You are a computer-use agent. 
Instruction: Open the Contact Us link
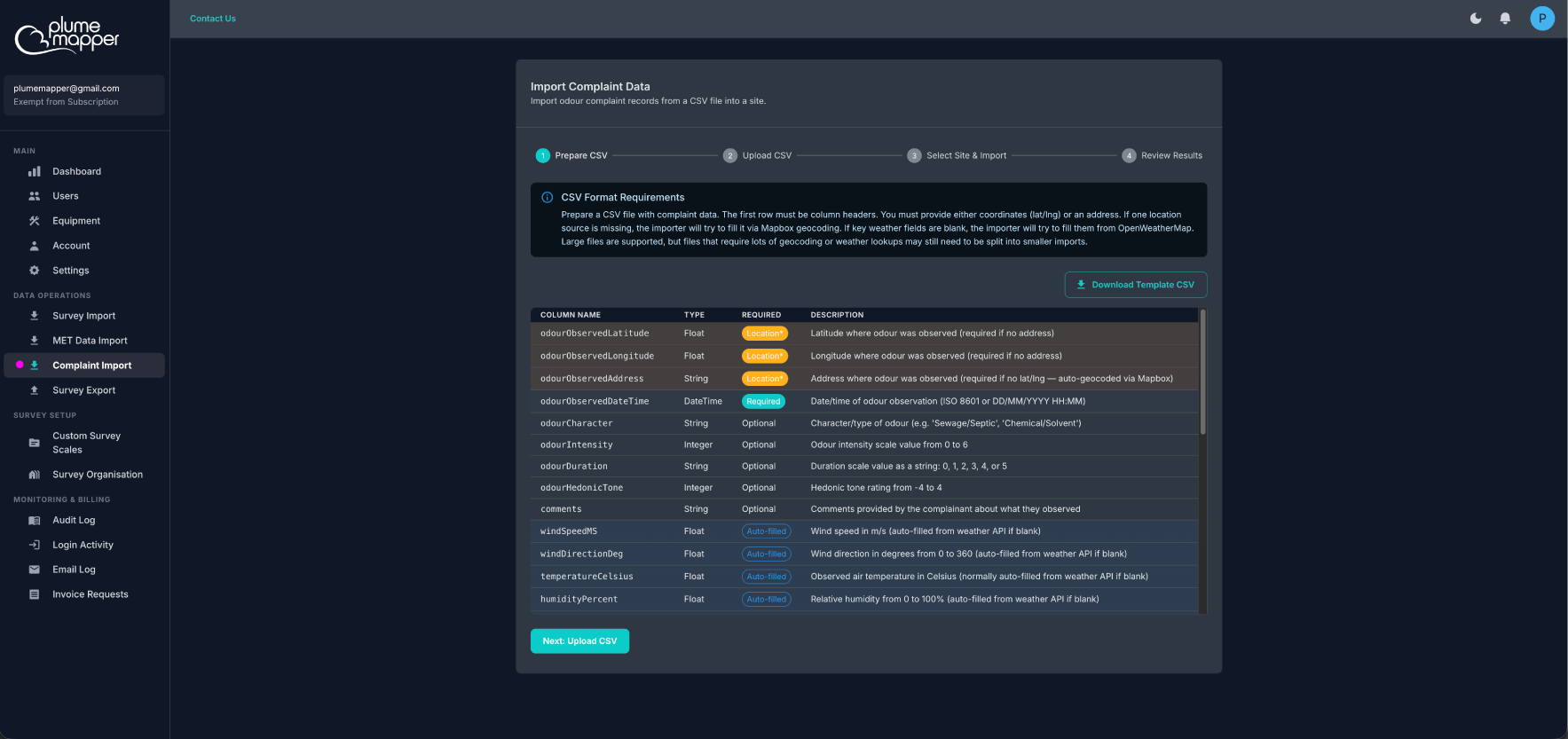tap(213, 19)
